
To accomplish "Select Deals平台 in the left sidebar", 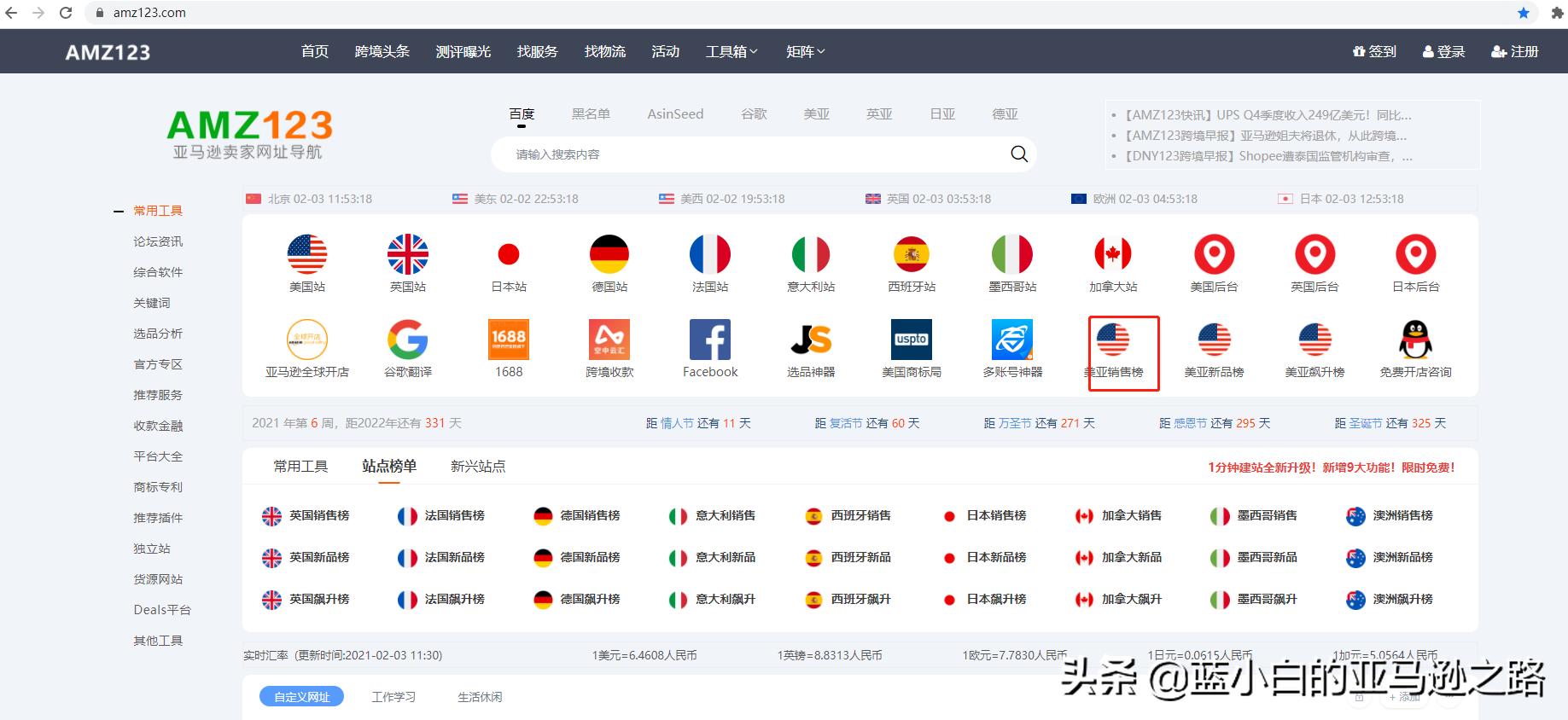I will pyautogui.click(x=162, y=610).
